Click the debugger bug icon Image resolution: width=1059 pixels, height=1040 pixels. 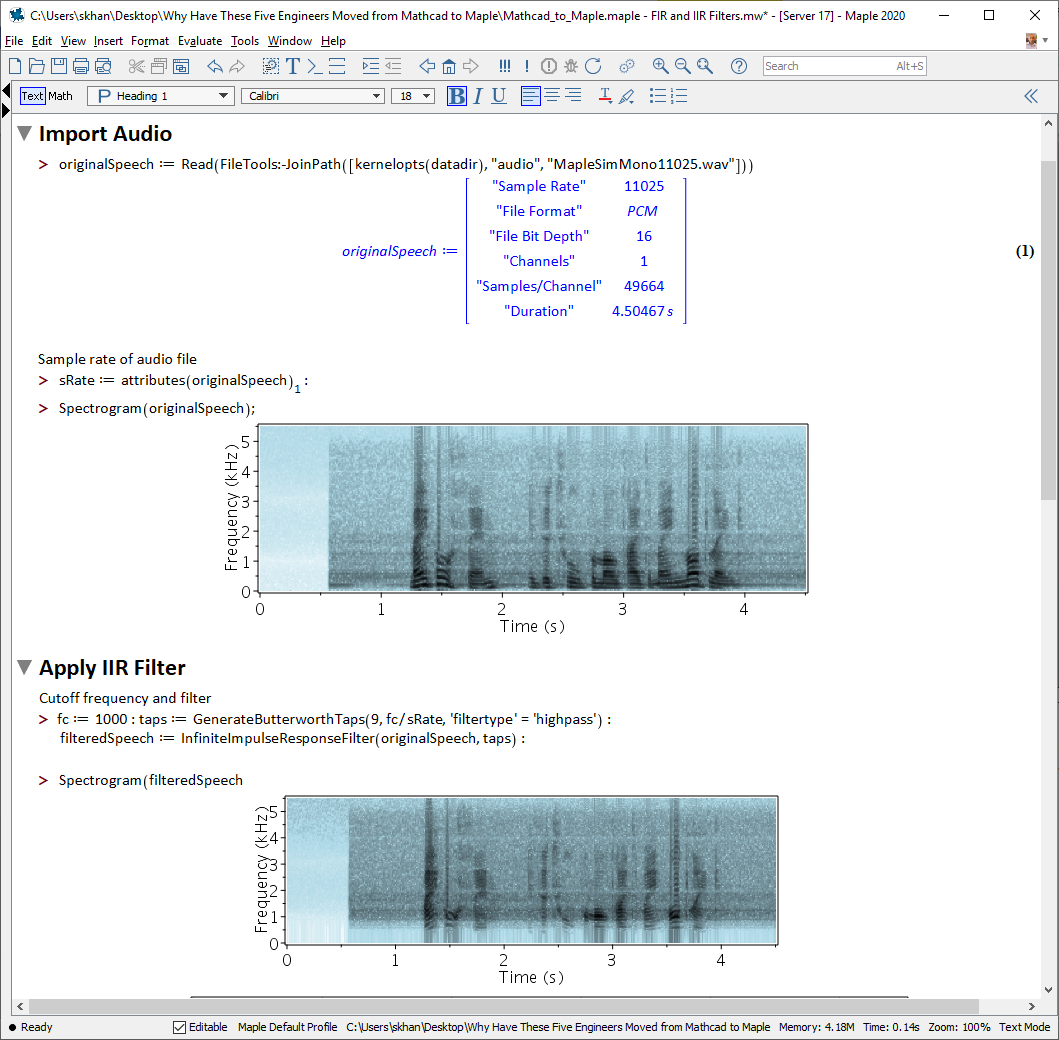(x=571, y=66)
